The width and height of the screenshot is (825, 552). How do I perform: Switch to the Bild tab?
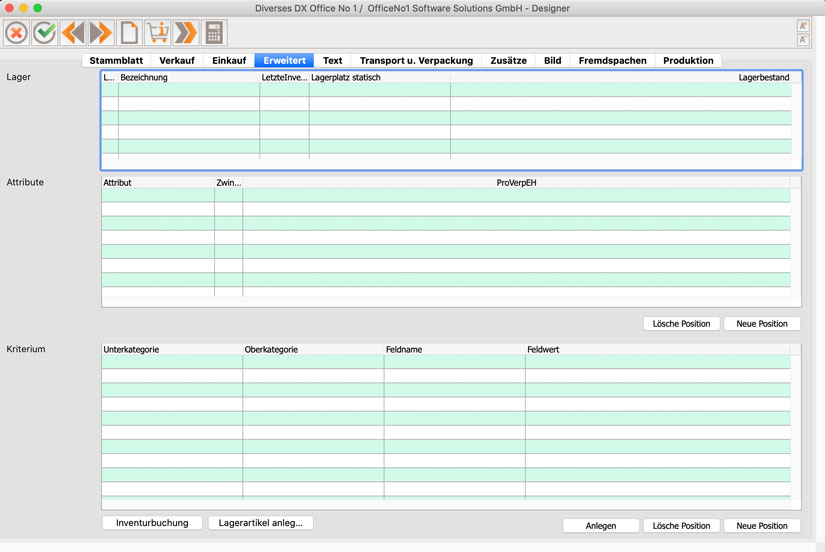tap(552, 61)
